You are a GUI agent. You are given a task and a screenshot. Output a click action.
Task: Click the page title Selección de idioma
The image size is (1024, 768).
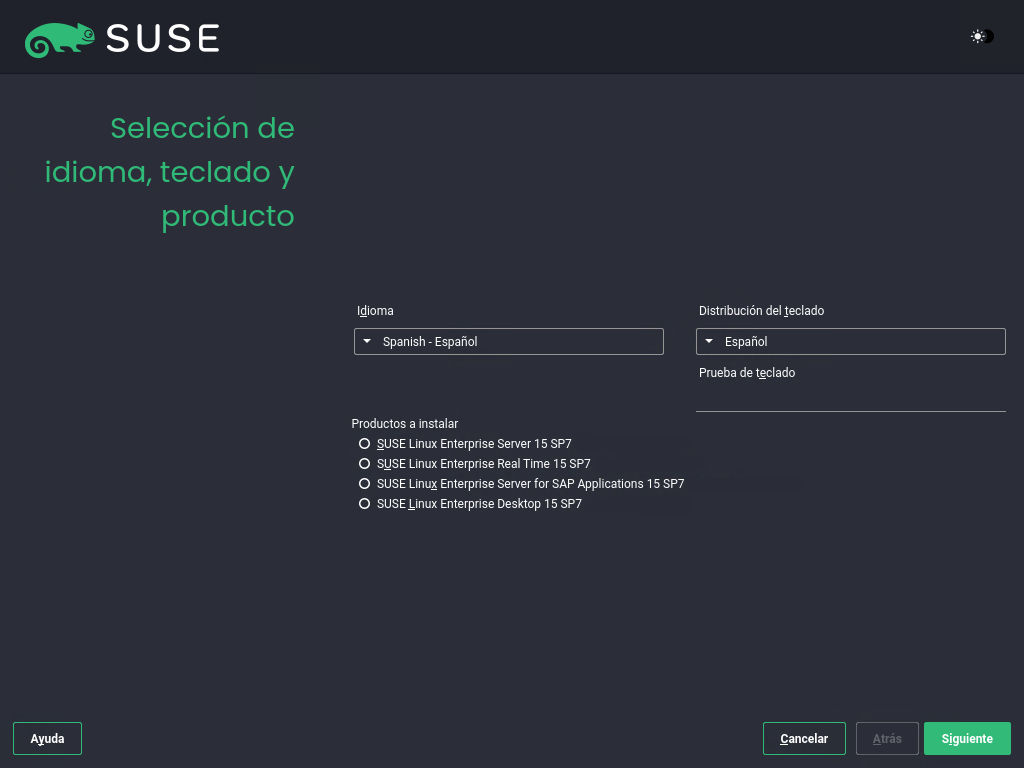tap(170, 172)
